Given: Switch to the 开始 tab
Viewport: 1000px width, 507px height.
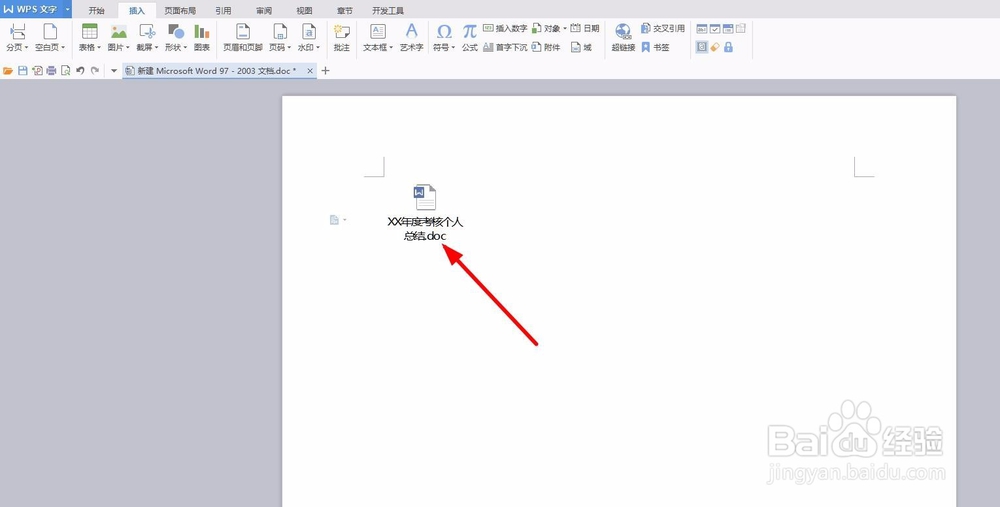Looking at the screenshot, I should click(96, 11).
